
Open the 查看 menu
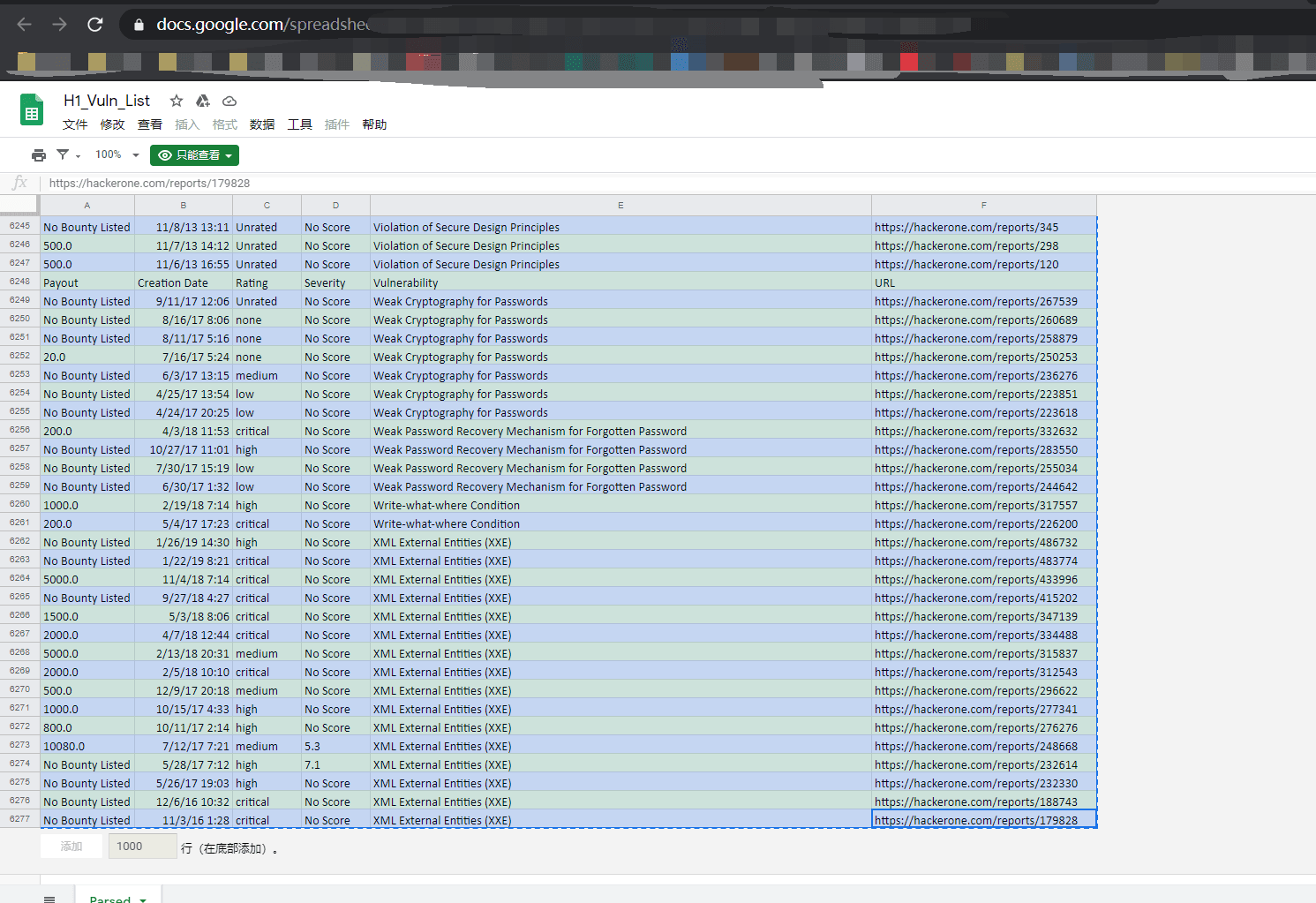pos(150,124)
